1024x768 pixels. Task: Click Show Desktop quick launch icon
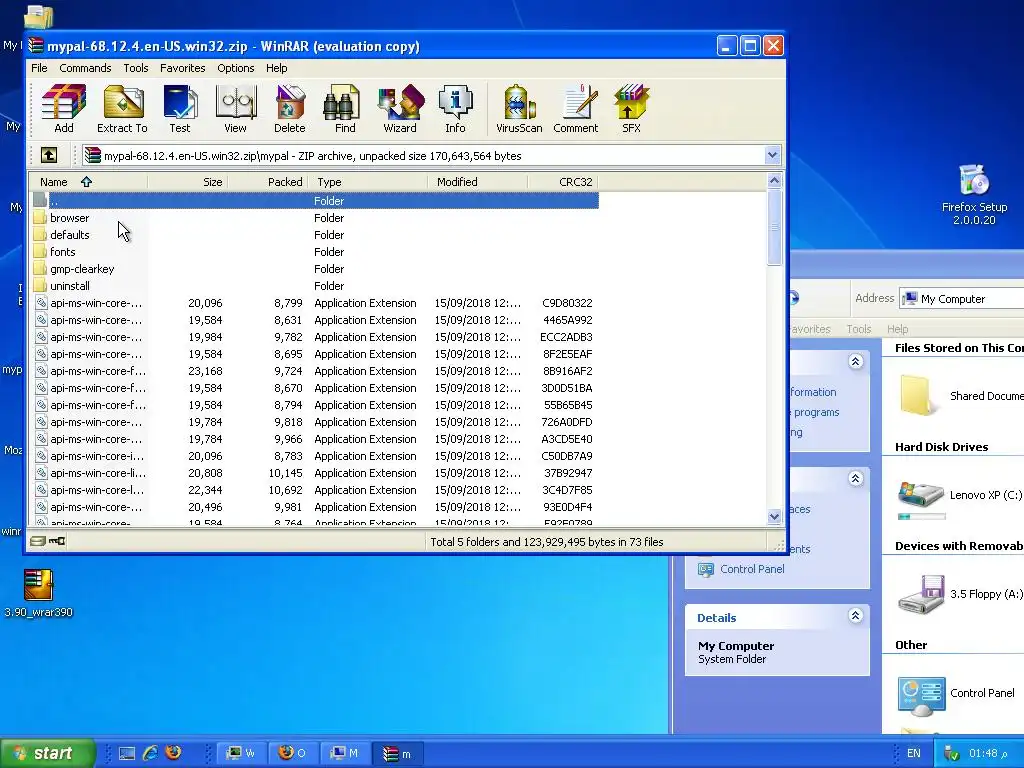tap(127, 753)
